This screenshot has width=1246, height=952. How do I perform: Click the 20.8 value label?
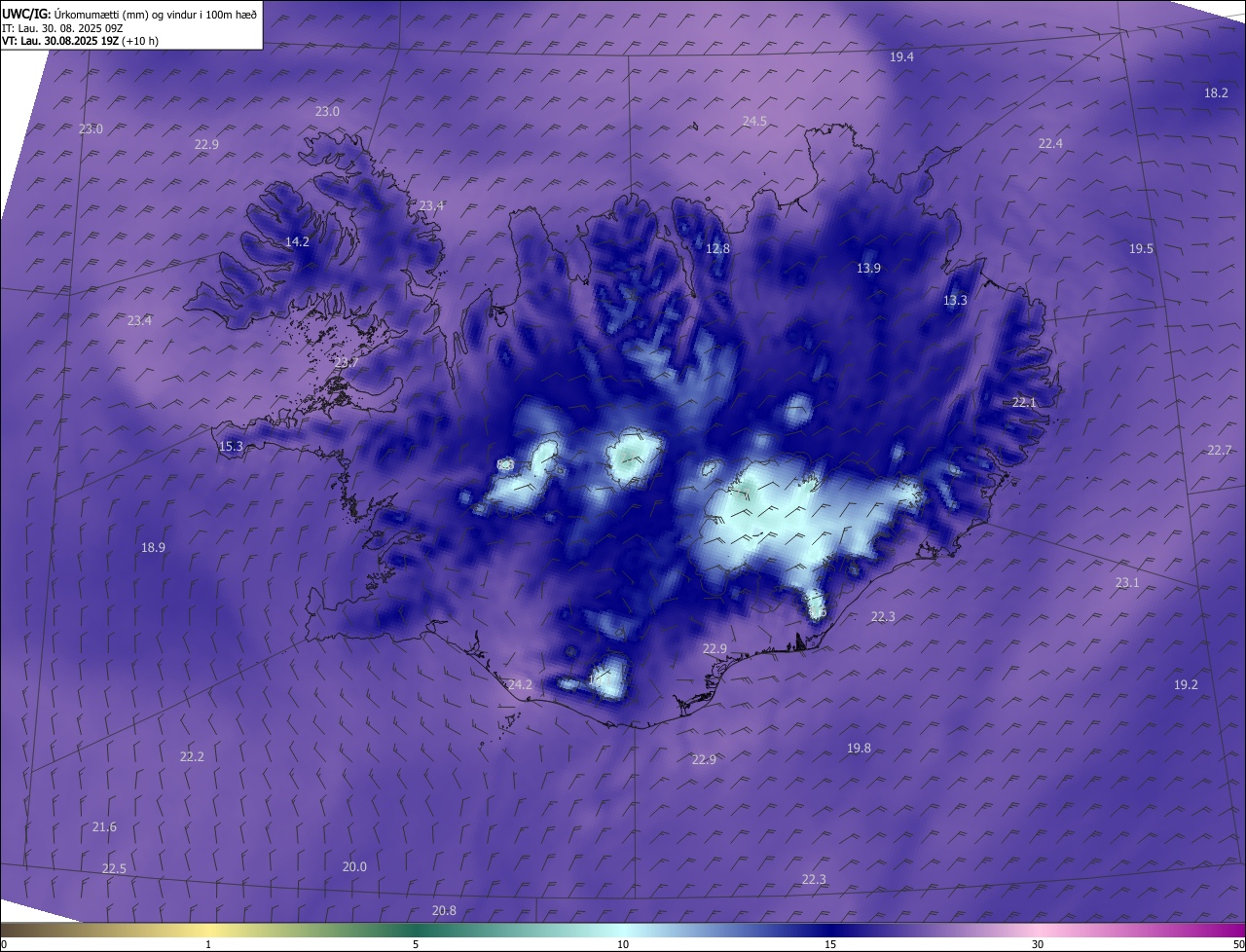point(443,911)
